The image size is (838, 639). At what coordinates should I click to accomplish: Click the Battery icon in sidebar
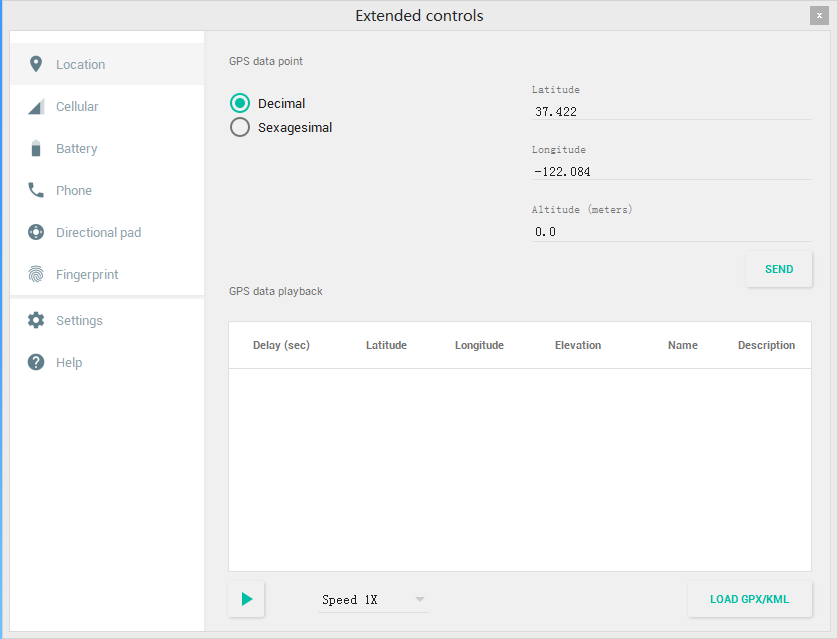point(36,149)
